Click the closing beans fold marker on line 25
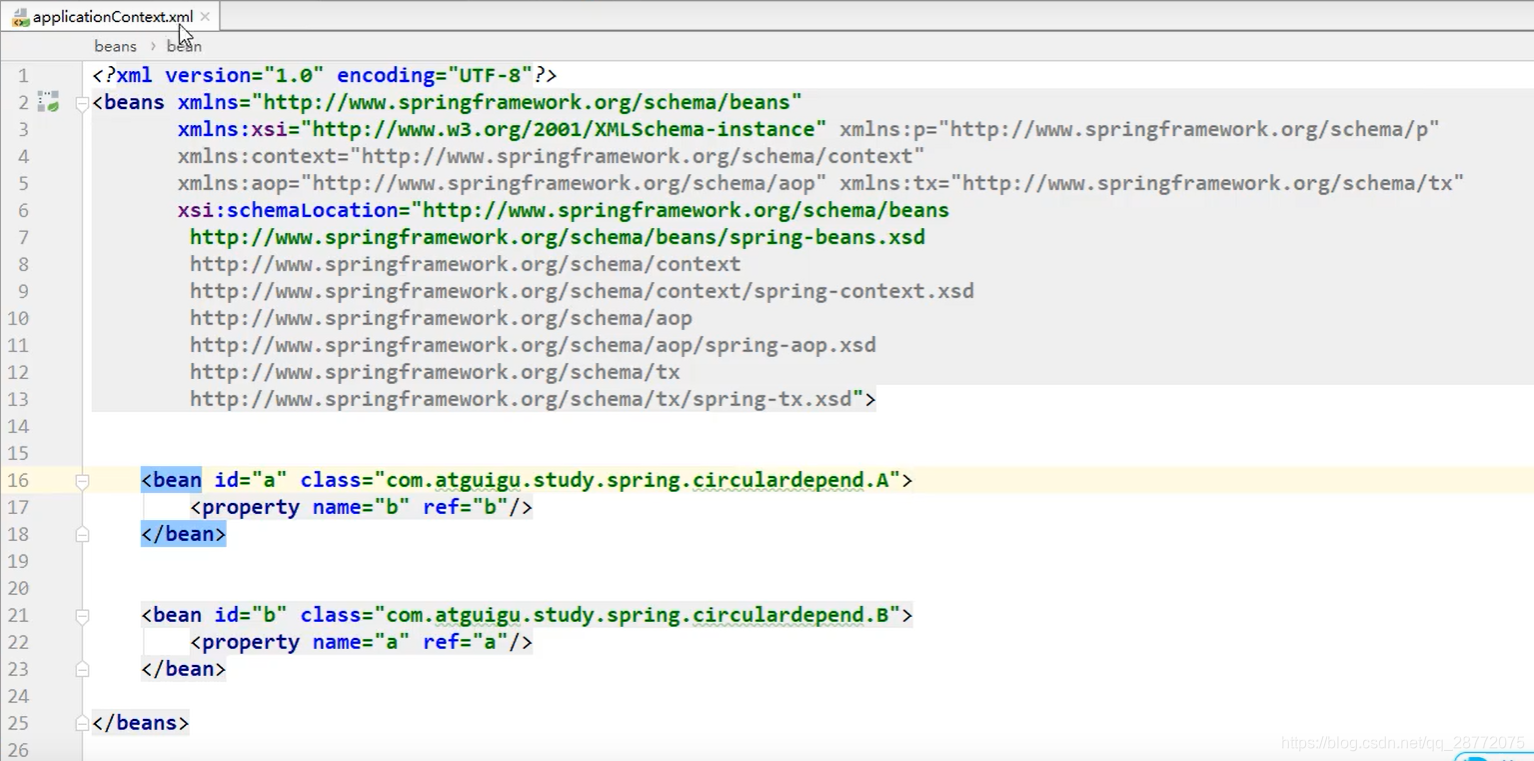1534x761 pixels. coord(82,724)
